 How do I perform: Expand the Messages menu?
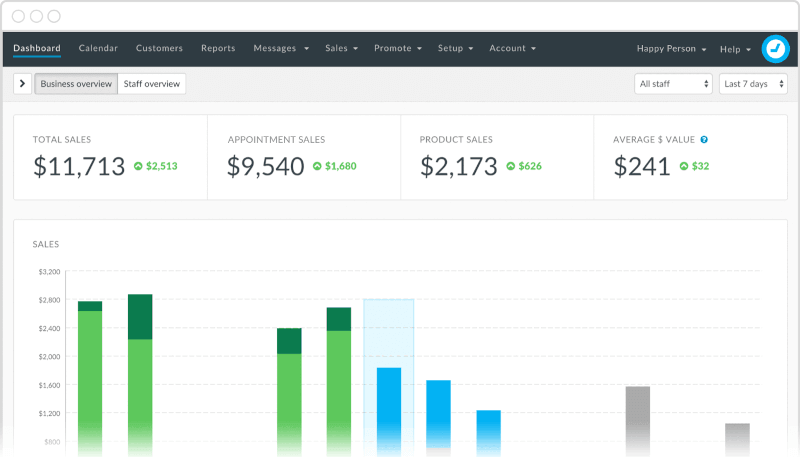tap(280, 48)
